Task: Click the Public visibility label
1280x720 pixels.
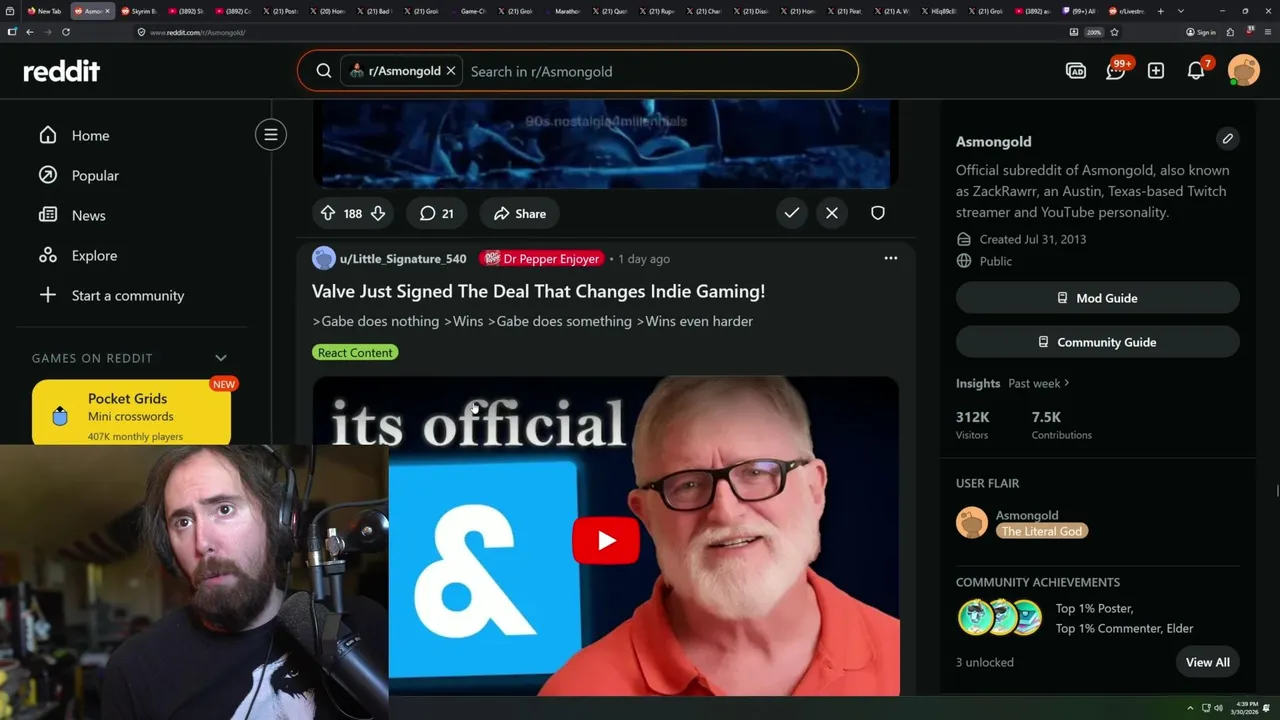Action: [996, 261]
